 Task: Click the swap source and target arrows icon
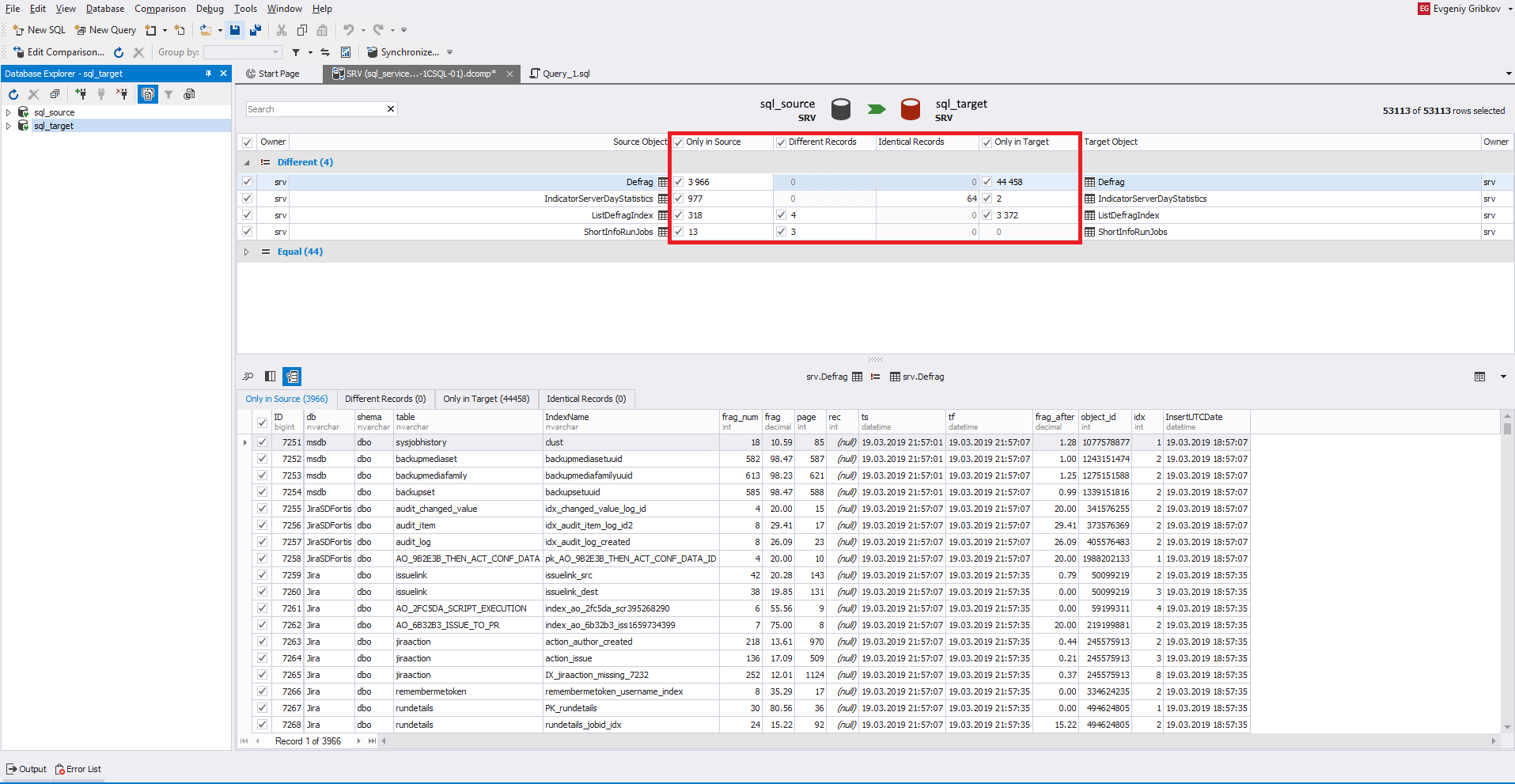[325, 52]
